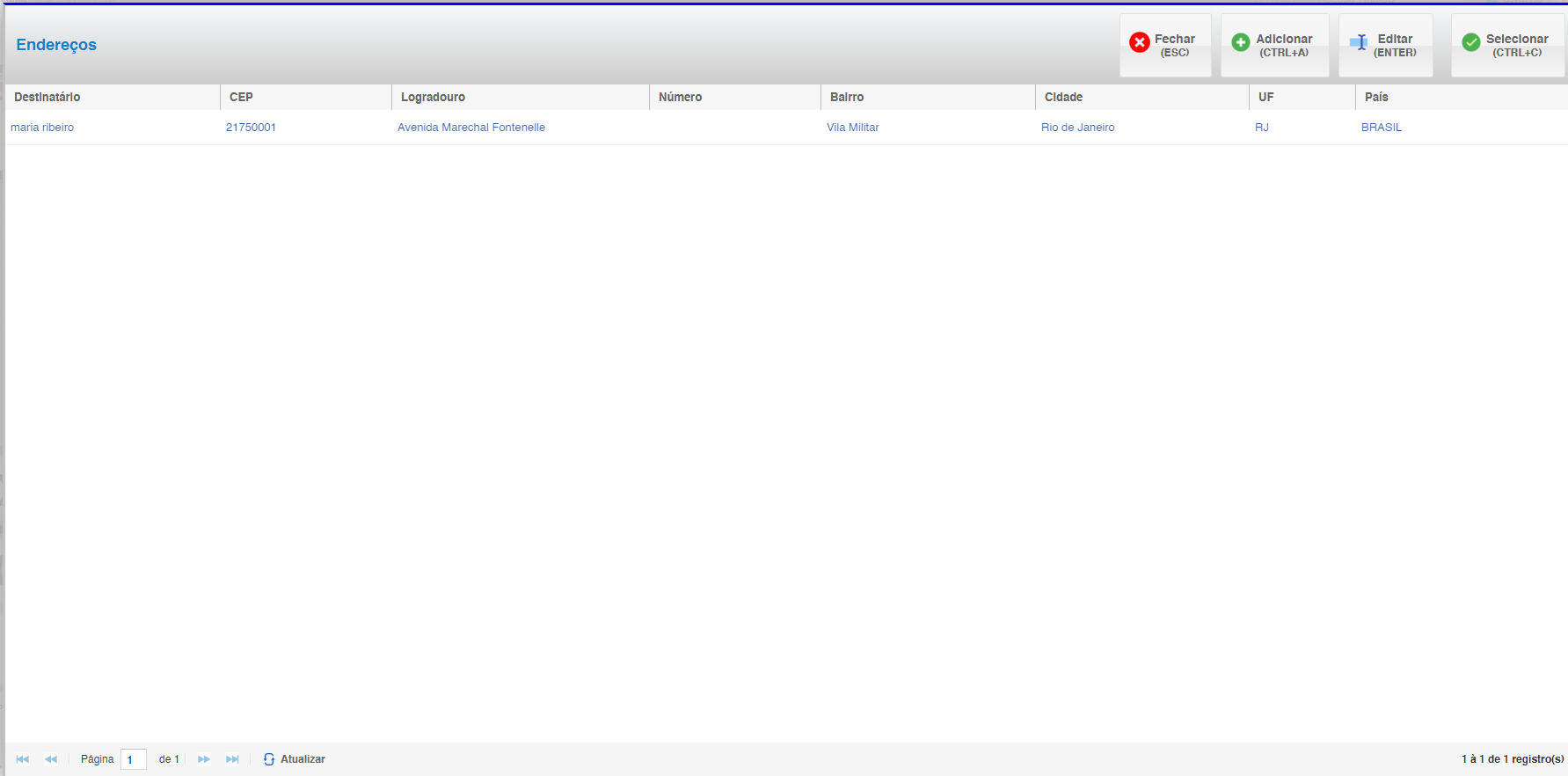The height and width of the screenshot is (776, 1568).
Task: Click the UF column header
Action: pyautogui.click(x=1265, y=97)
